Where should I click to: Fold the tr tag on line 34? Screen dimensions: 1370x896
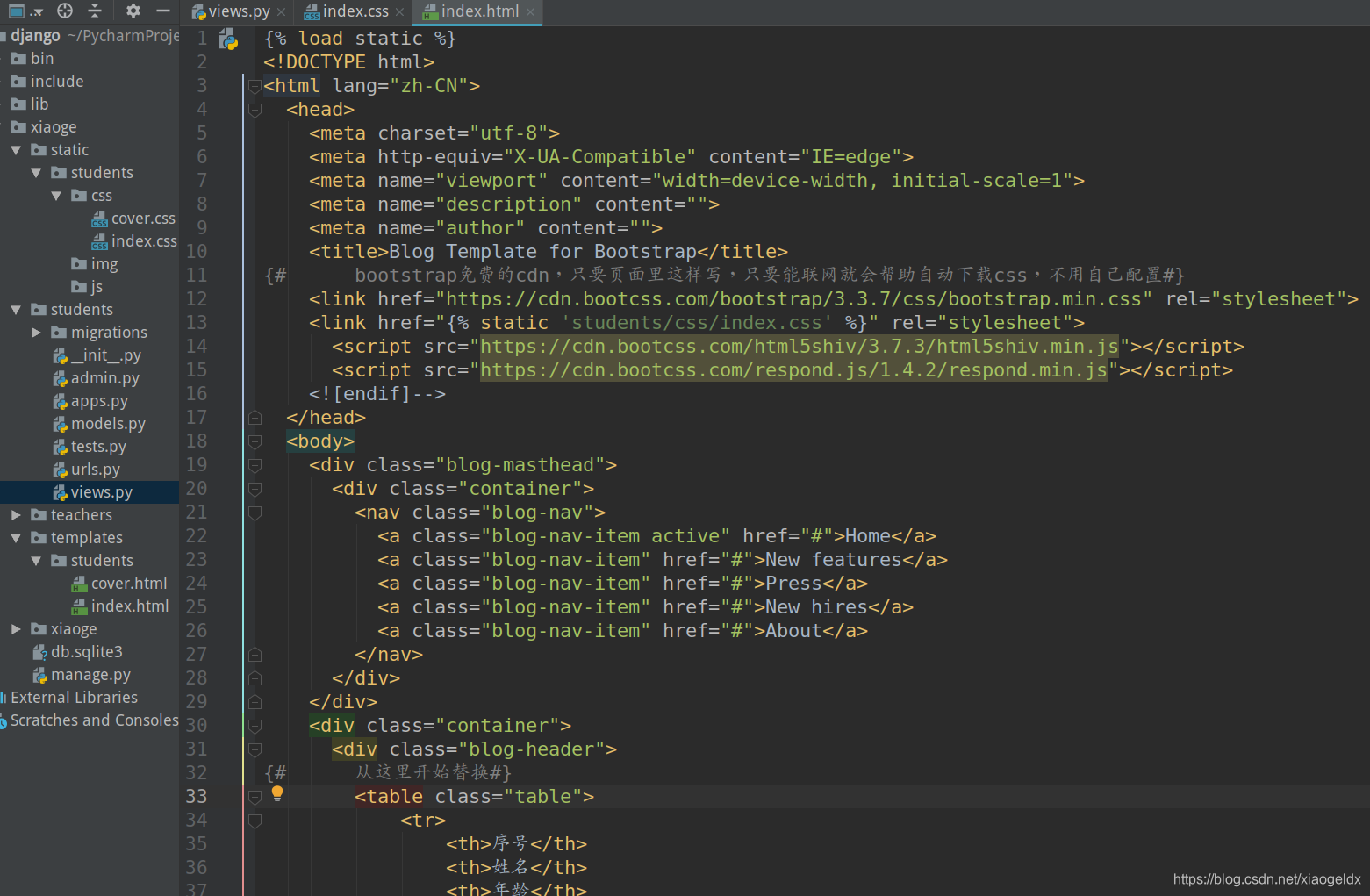coord(255,821)
